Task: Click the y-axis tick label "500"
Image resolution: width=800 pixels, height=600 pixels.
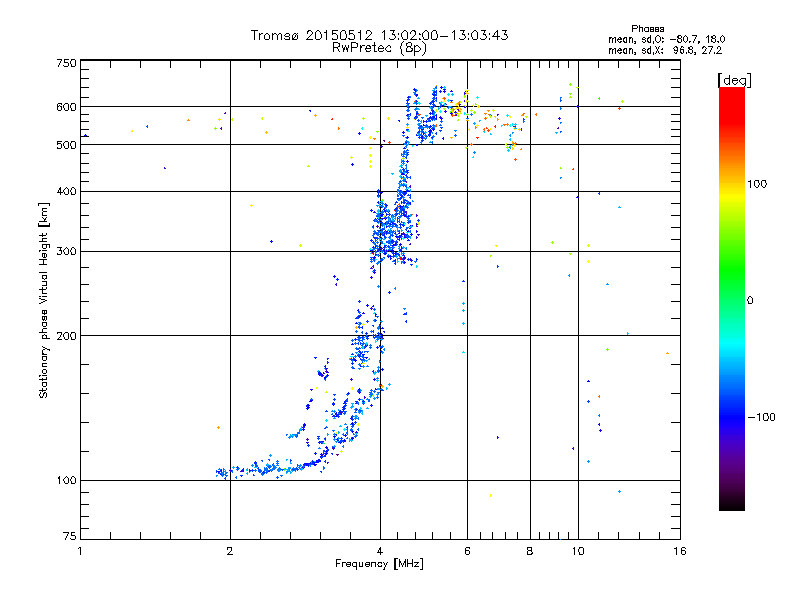Action: click(66, 145)
